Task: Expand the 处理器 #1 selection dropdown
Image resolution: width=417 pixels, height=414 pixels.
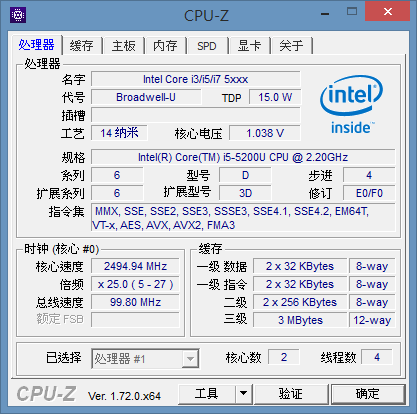Action: click(x=190, y=359)
